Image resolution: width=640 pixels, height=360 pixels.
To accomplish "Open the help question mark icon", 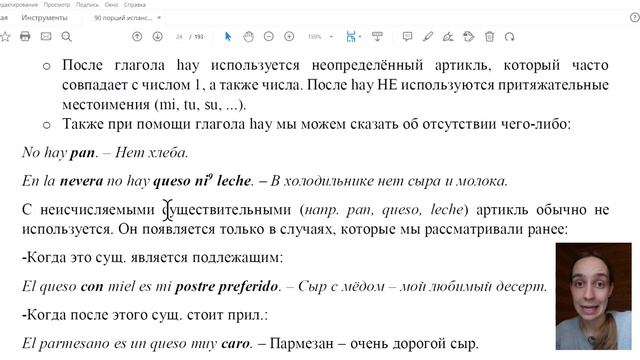I will 635,18.
